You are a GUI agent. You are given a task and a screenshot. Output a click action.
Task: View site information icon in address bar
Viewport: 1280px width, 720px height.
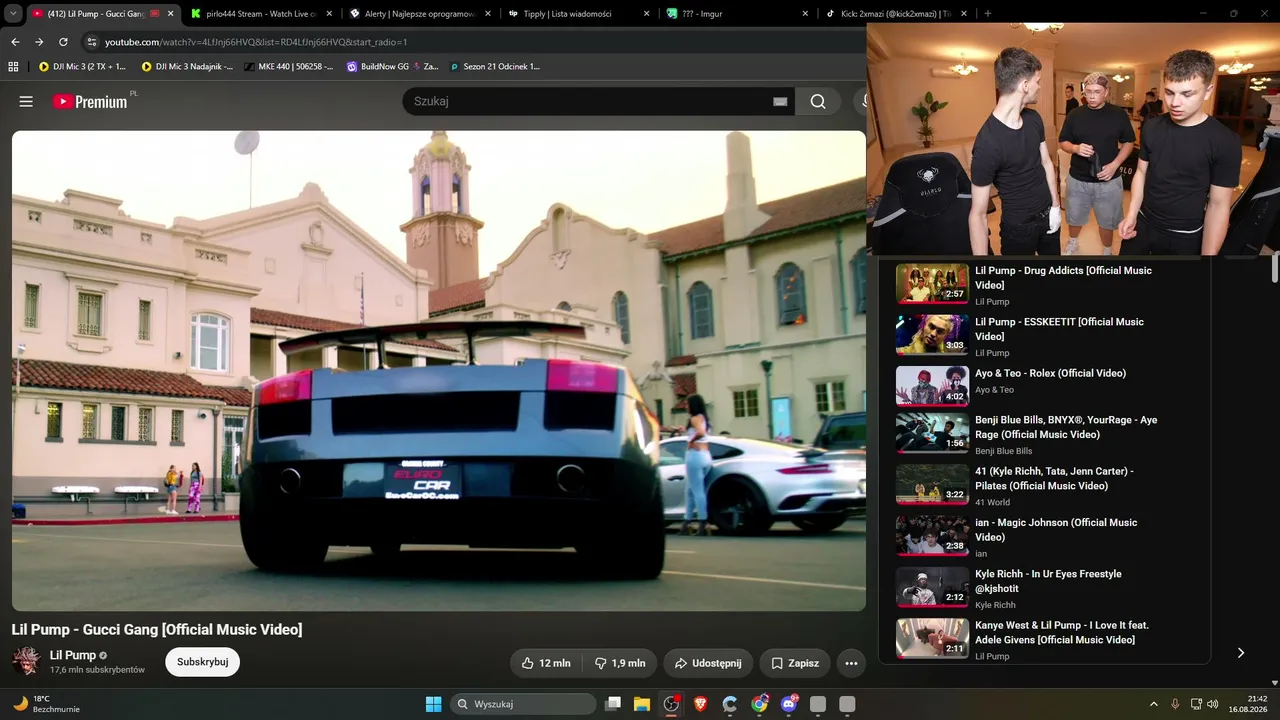[x=92, y=42]
